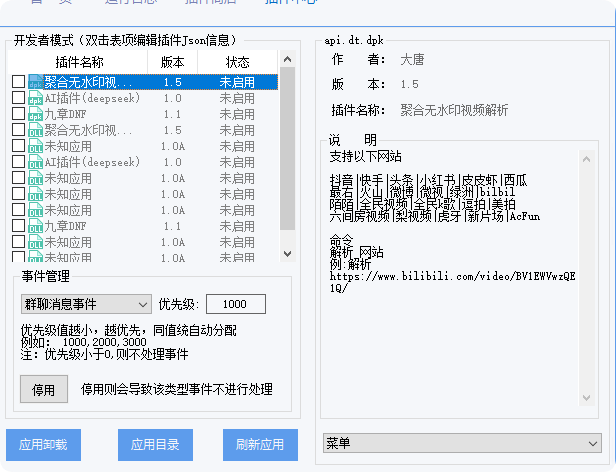616x472 pixels.
Task: Click the DLL icon beside AI插件(deepseek)
Action: click(x=35, y=162)
